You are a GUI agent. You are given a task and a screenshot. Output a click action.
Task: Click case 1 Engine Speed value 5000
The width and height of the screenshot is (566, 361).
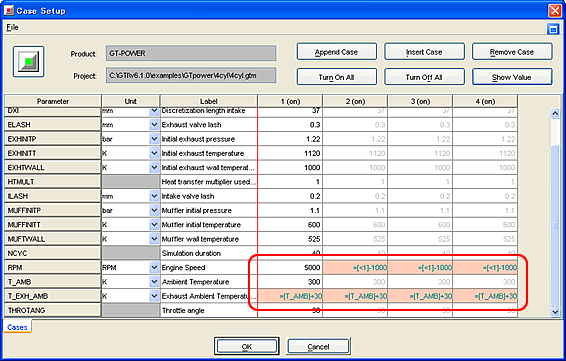click(x=290, y=268)
